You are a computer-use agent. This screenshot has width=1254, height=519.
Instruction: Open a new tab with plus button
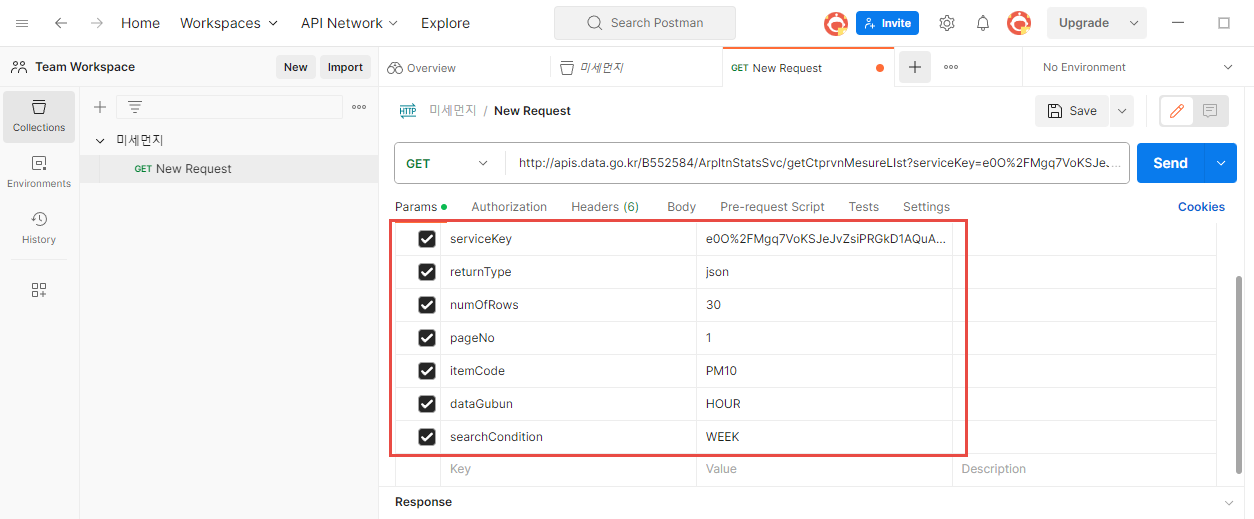pos(914,67)
